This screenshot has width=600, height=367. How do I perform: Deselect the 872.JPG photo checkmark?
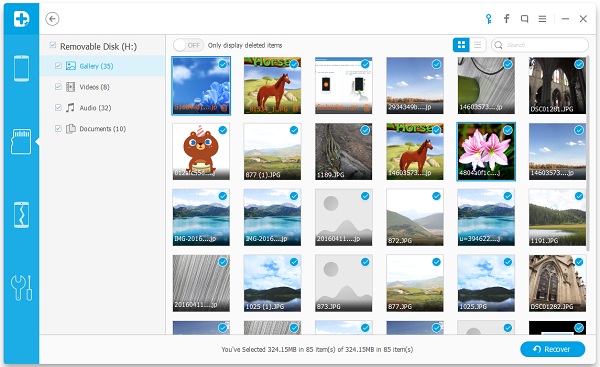[x=436, y=196]
